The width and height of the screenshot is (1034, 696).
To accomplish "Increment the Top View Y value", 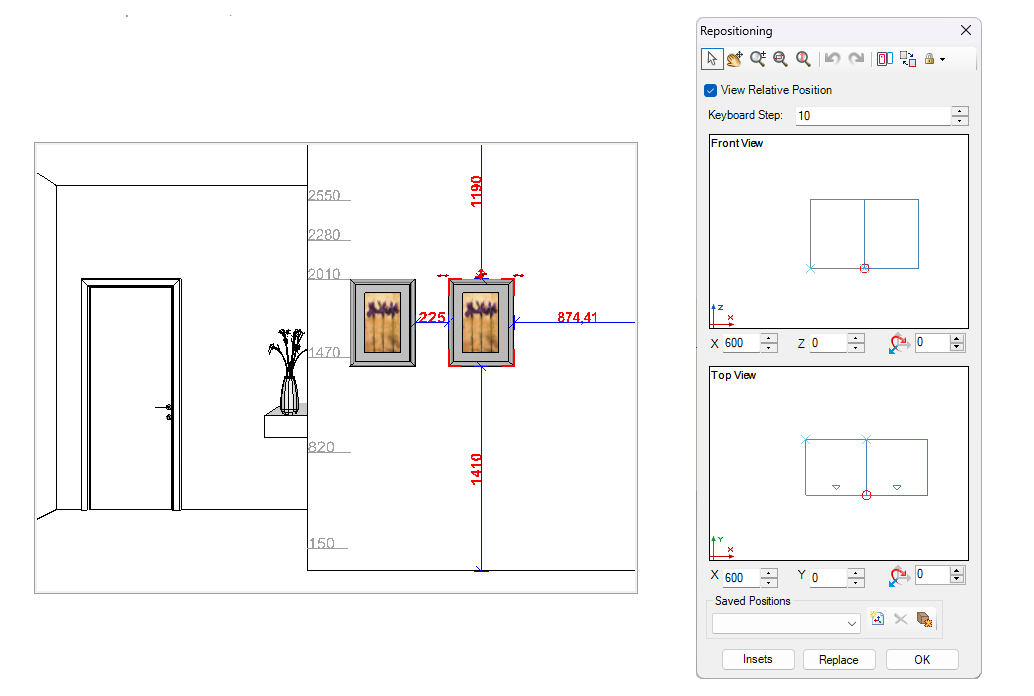I will [856, 573].
